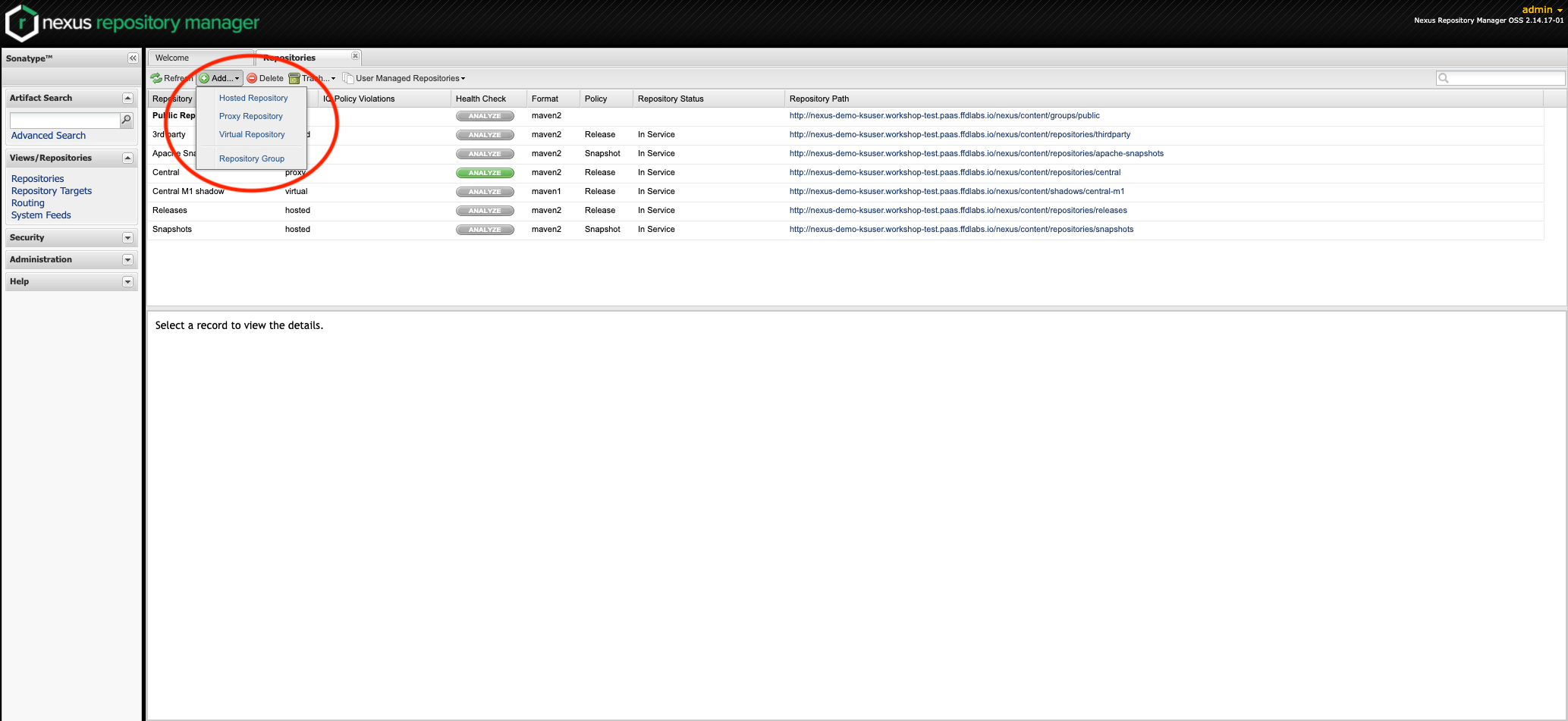The width and height of the screenshot is (1568, 721).
Task: Sort by the Policy column header
Action: click(x=607, y=99)
